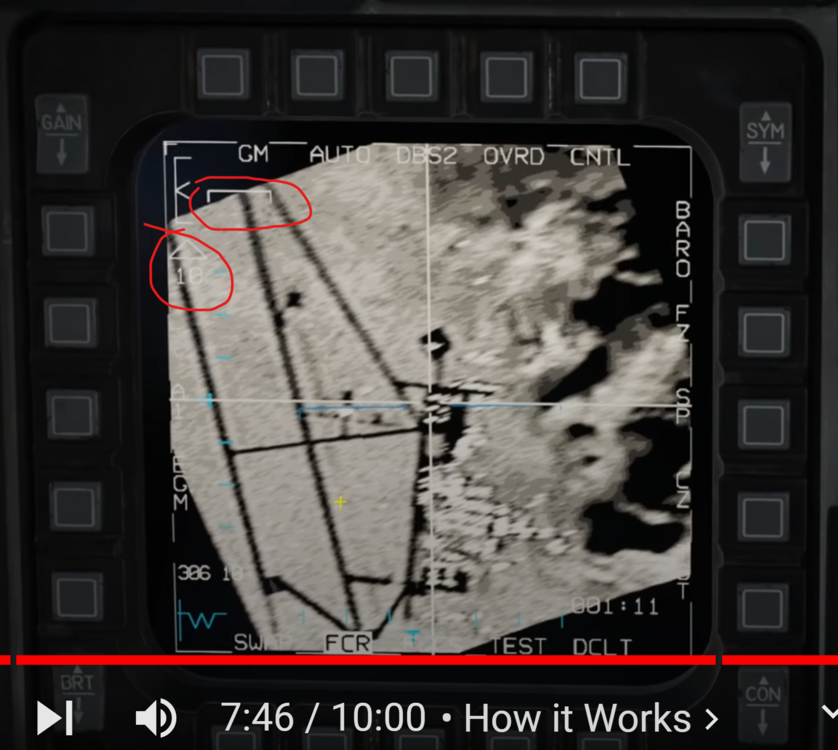838x750 pixels.
Task: Click the cyan ownship W symbol
Action: 201,620
